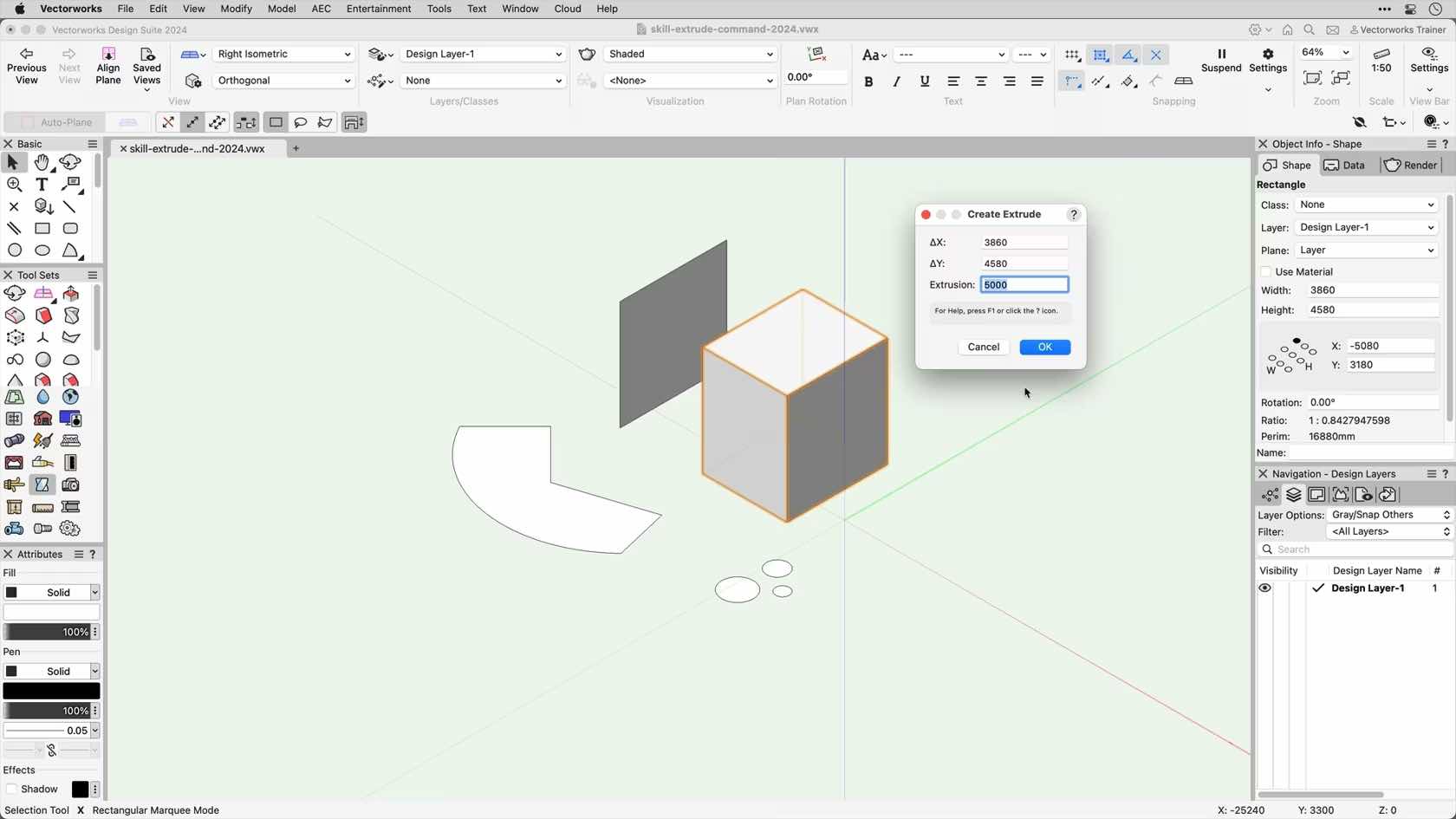Click the Underline text formatting icon
The height and width of the screenshot is (819, 1456).
(925, 81)
